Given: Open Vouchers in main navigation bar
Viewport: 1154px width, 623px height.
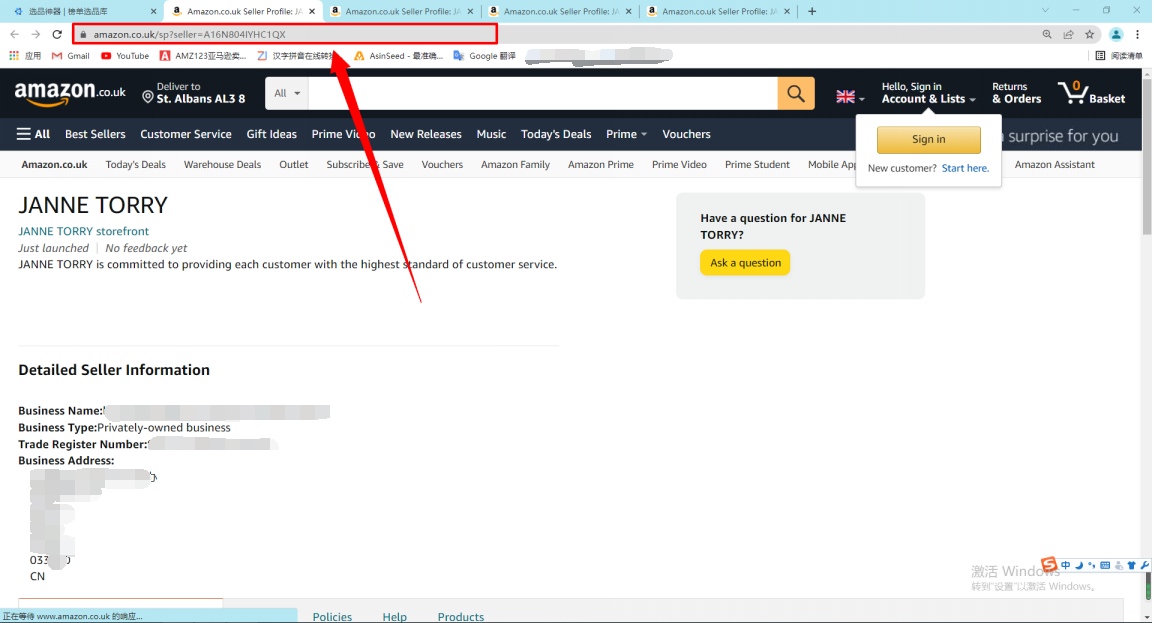Looking at the screenshot, I should 686,134.
